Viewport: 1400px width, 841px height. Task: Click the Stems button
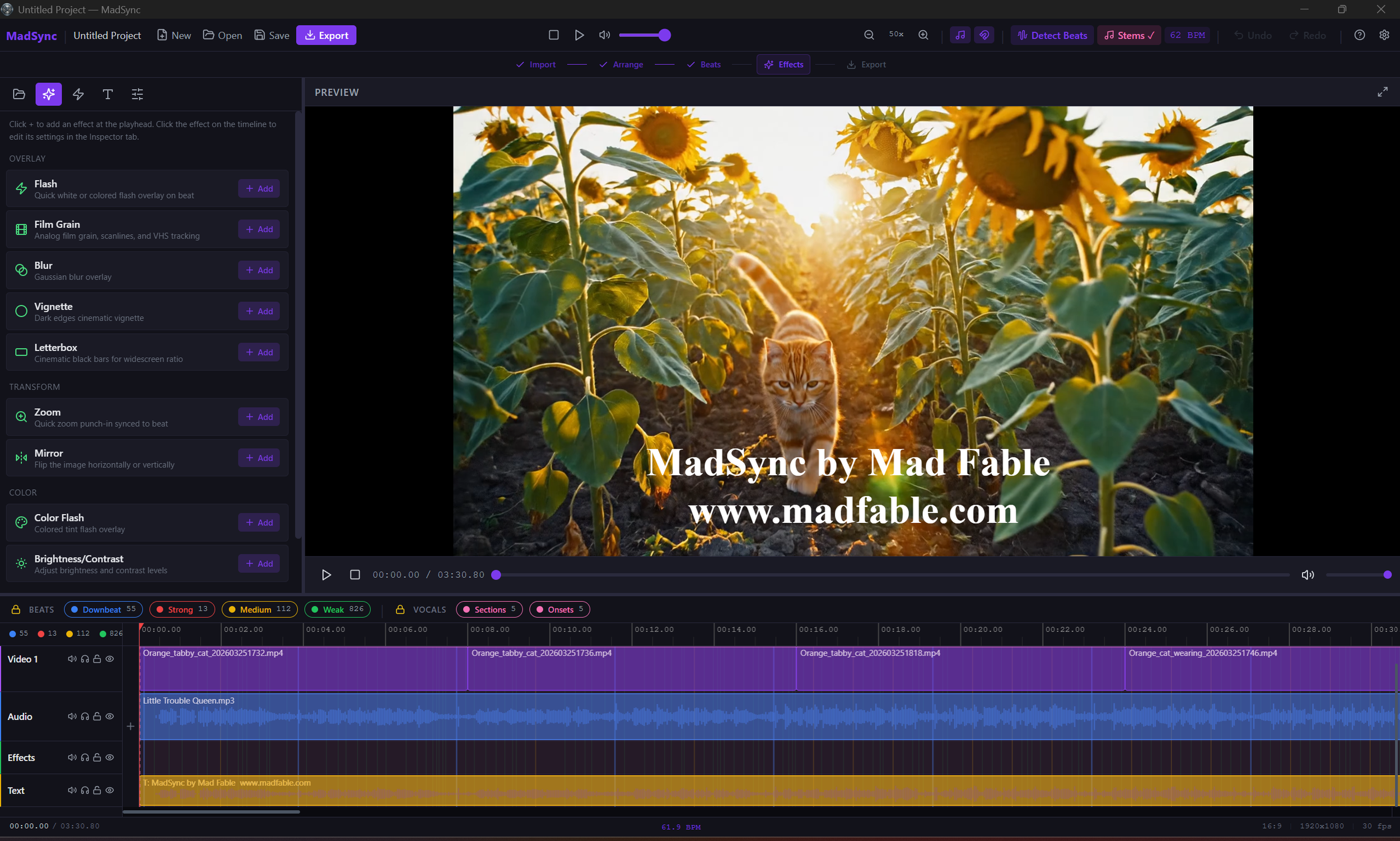coord(1128,35)
